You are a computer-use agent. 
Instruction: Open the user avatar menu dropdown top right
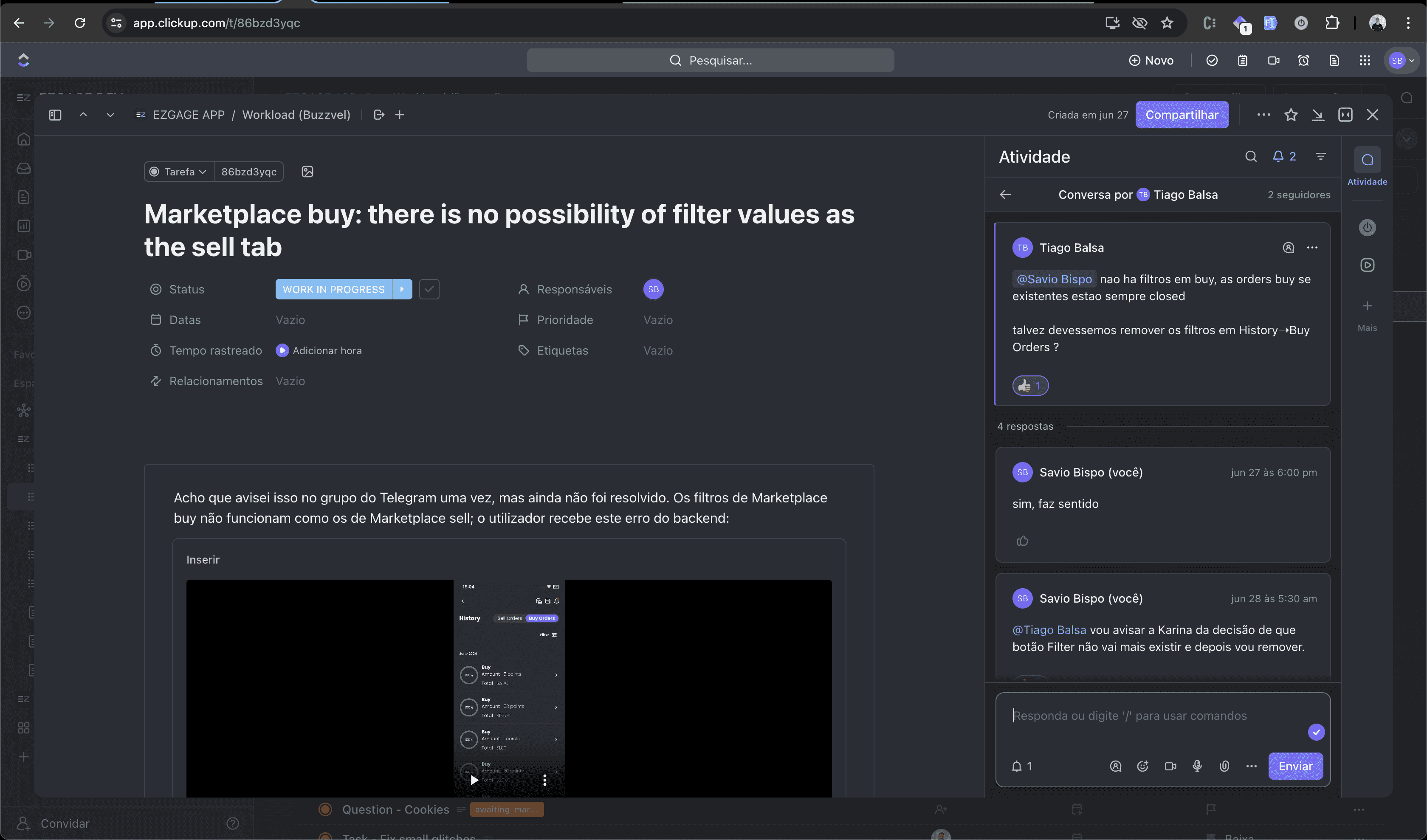(1402, 61)
